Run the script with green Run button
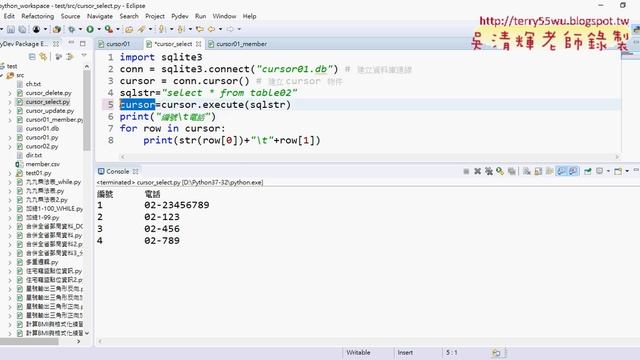 (x=90, y=29)
